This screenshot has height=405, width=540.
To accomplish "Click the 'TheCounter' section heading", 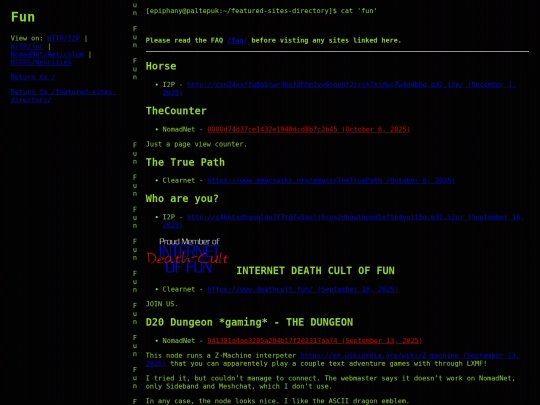I will [176, 111].
